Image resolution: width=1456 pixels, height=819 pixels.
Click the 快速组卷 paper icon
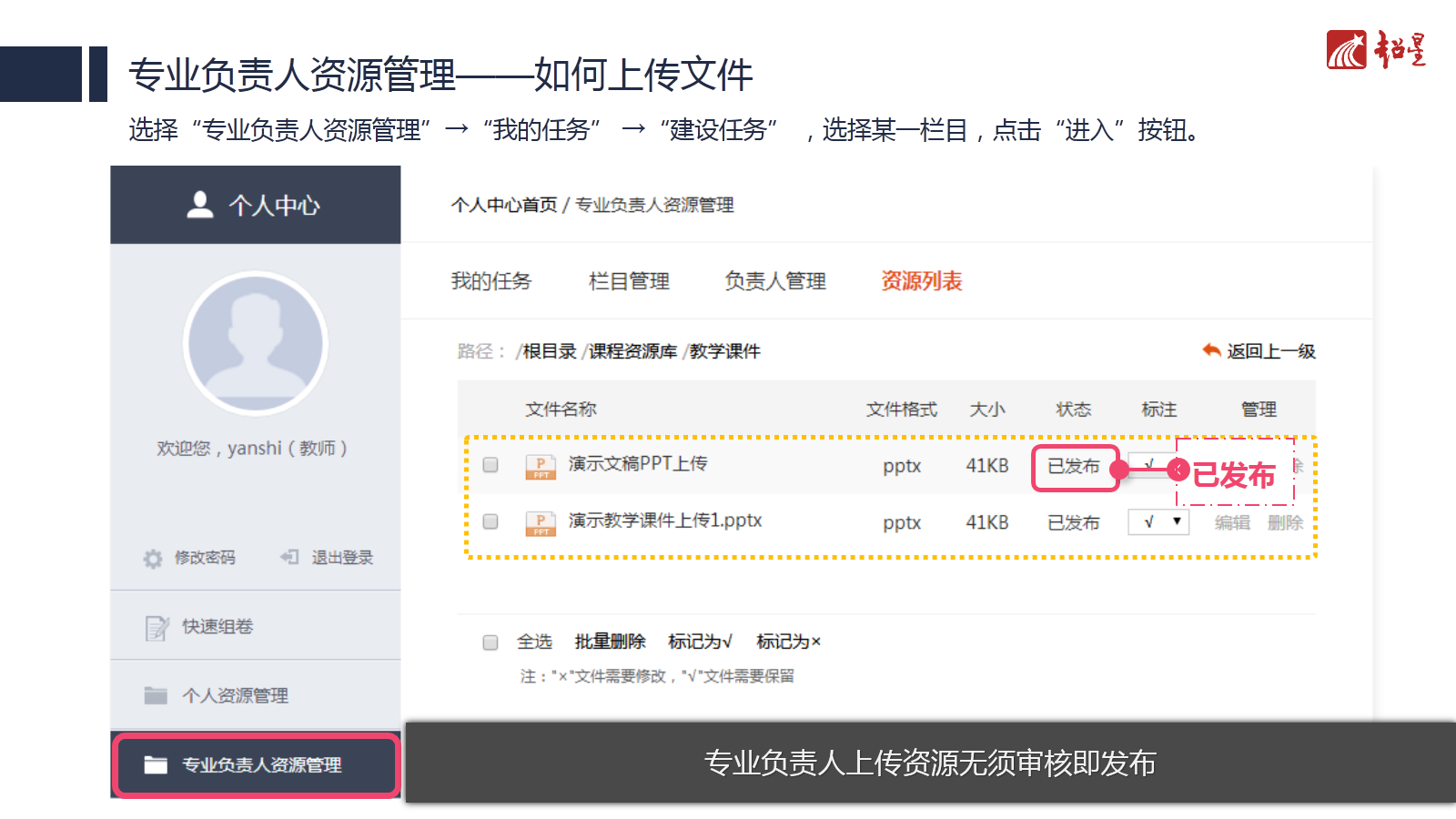coord(157,627)
